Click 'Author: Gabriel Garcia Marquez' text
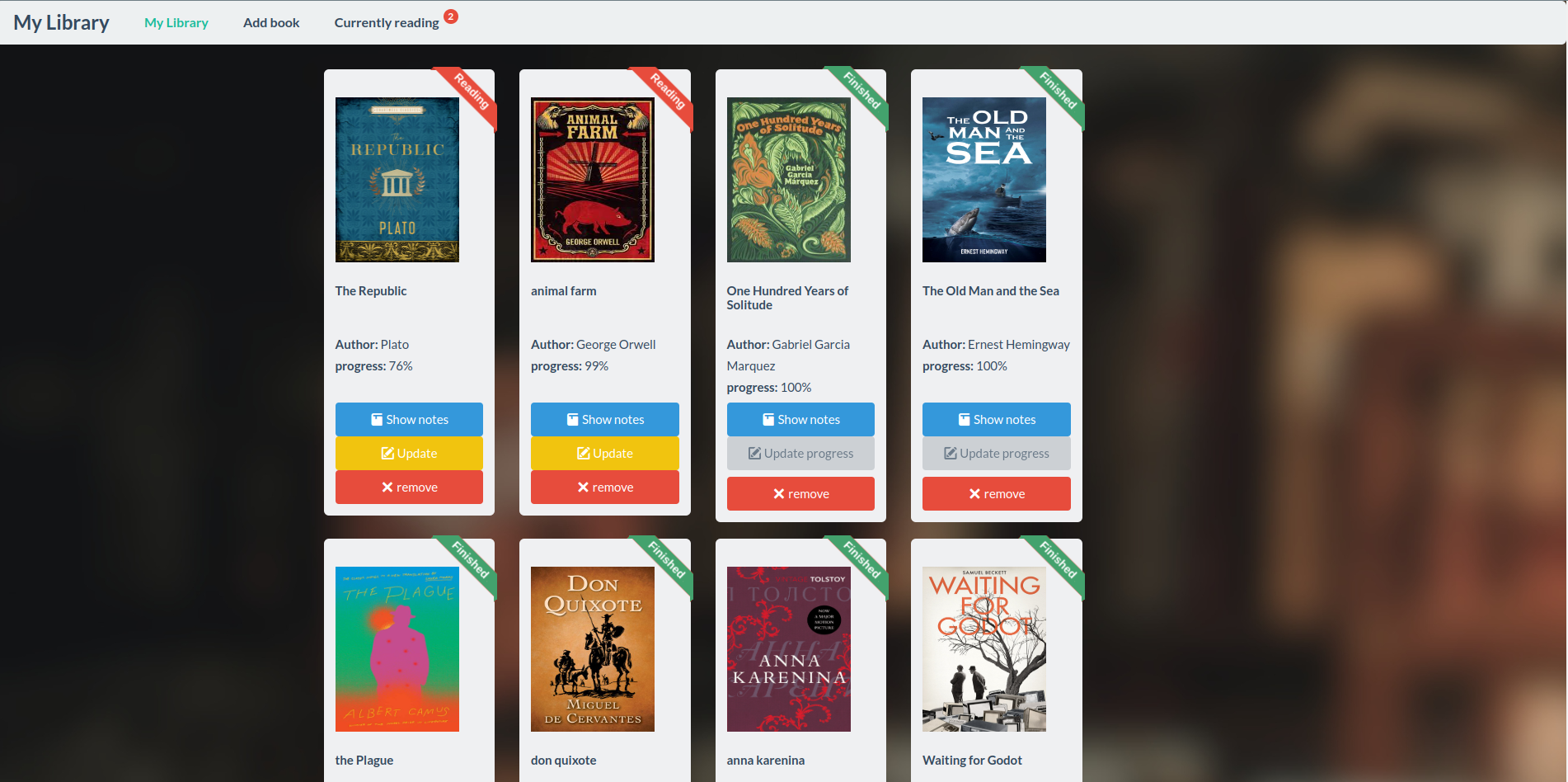Image resolution: width=1568 pixels, height=782 pixels. [x=789, y=356]
